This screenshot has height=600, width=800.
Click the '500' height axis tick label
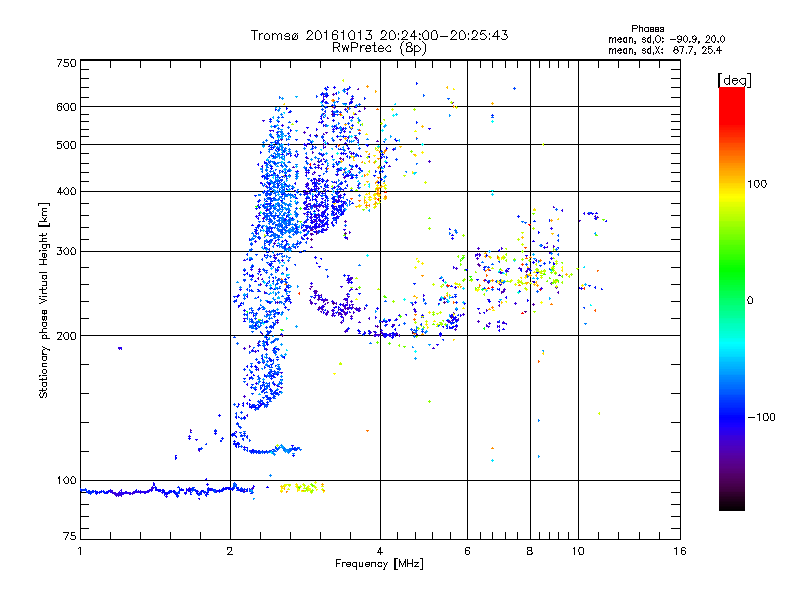[66, 145]
